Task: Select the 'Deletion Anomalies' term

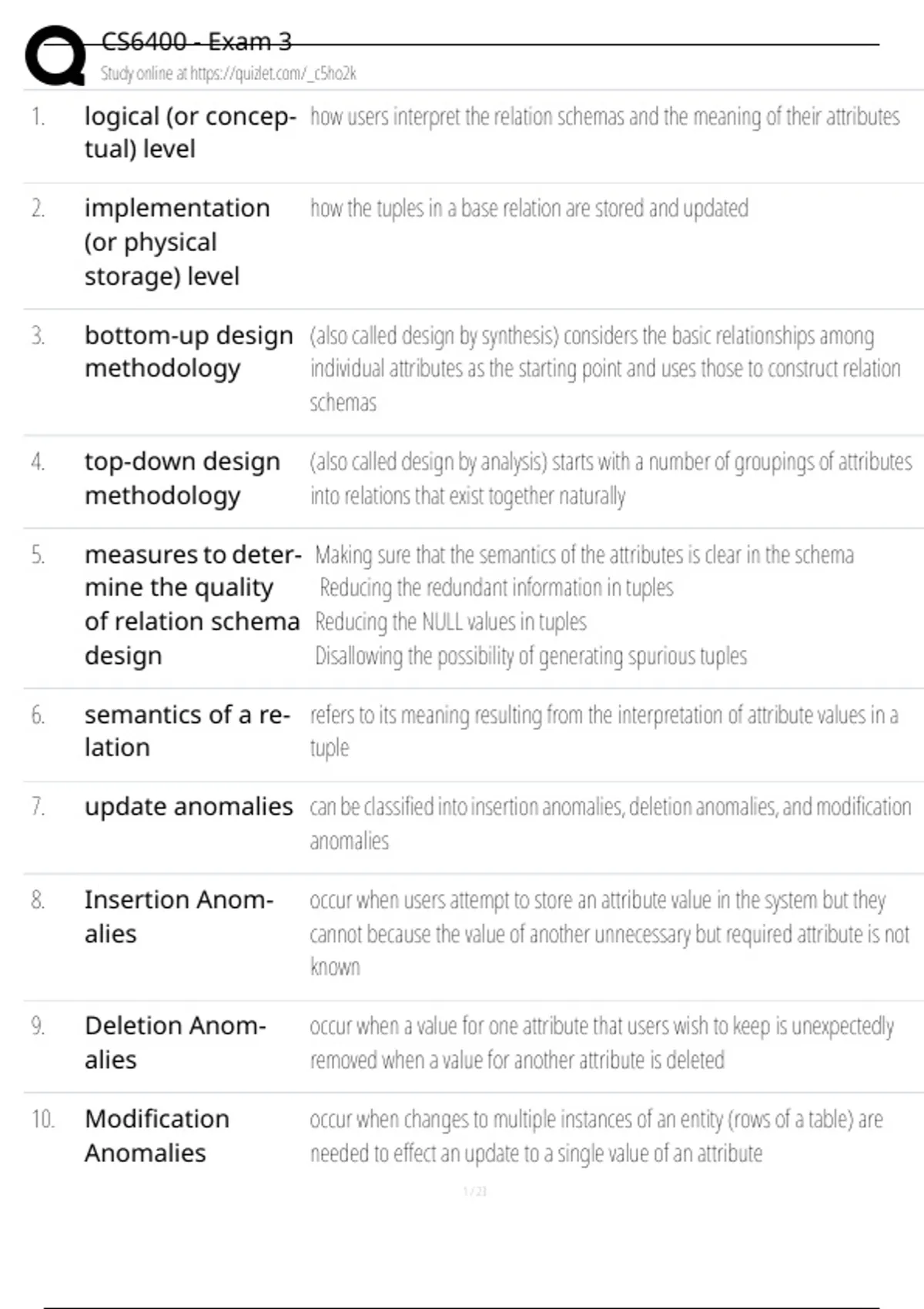Action: click(176, 1043)
